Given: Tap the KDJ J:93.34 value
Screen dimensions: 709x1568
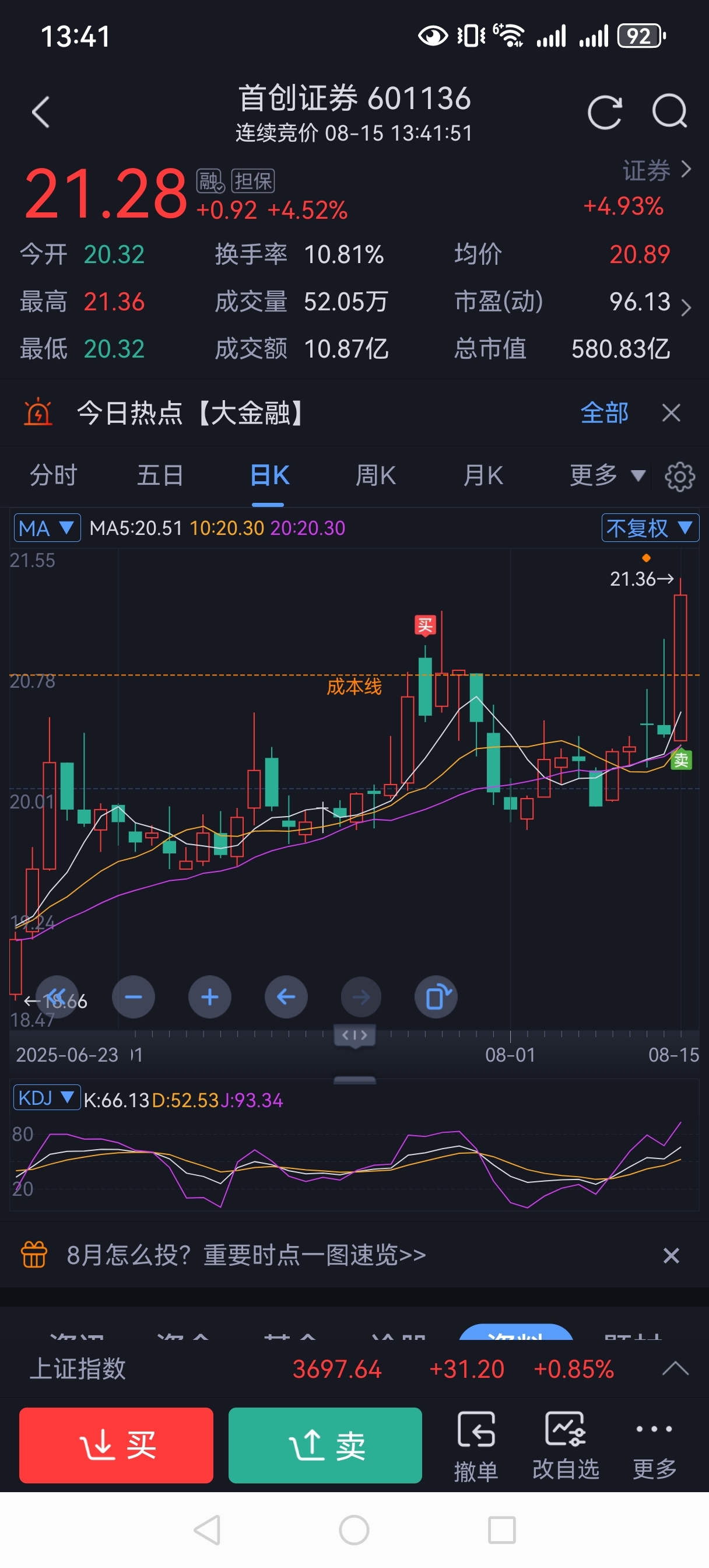Looking at the screenshot, I should [251, 1100].
